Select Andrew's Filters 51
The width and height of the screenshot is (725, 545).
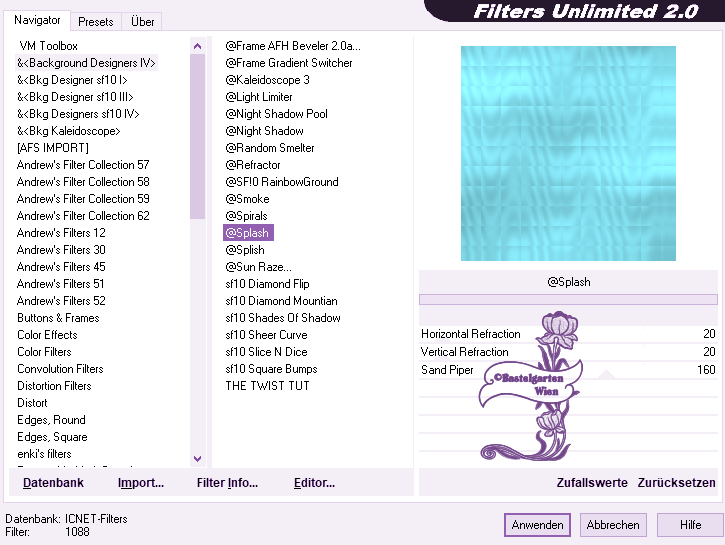coord(61,284)
